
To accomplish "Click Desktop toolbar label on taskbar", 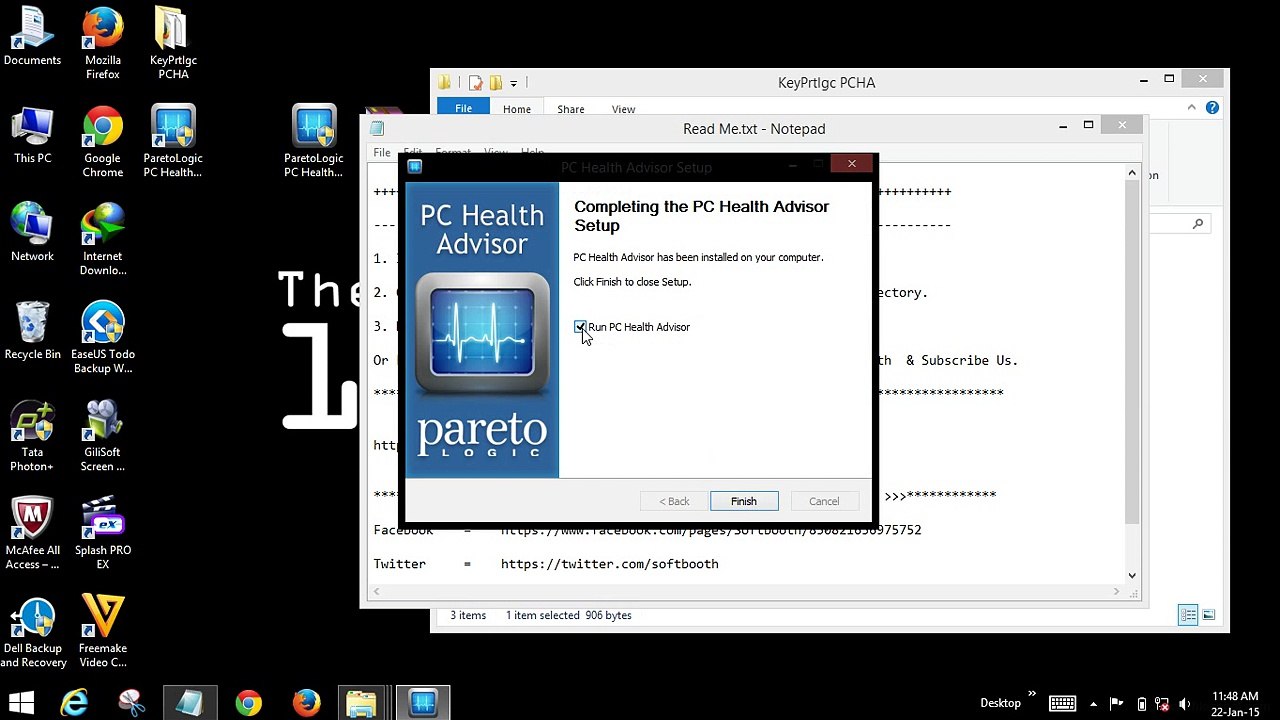I will click(1000, 703).
